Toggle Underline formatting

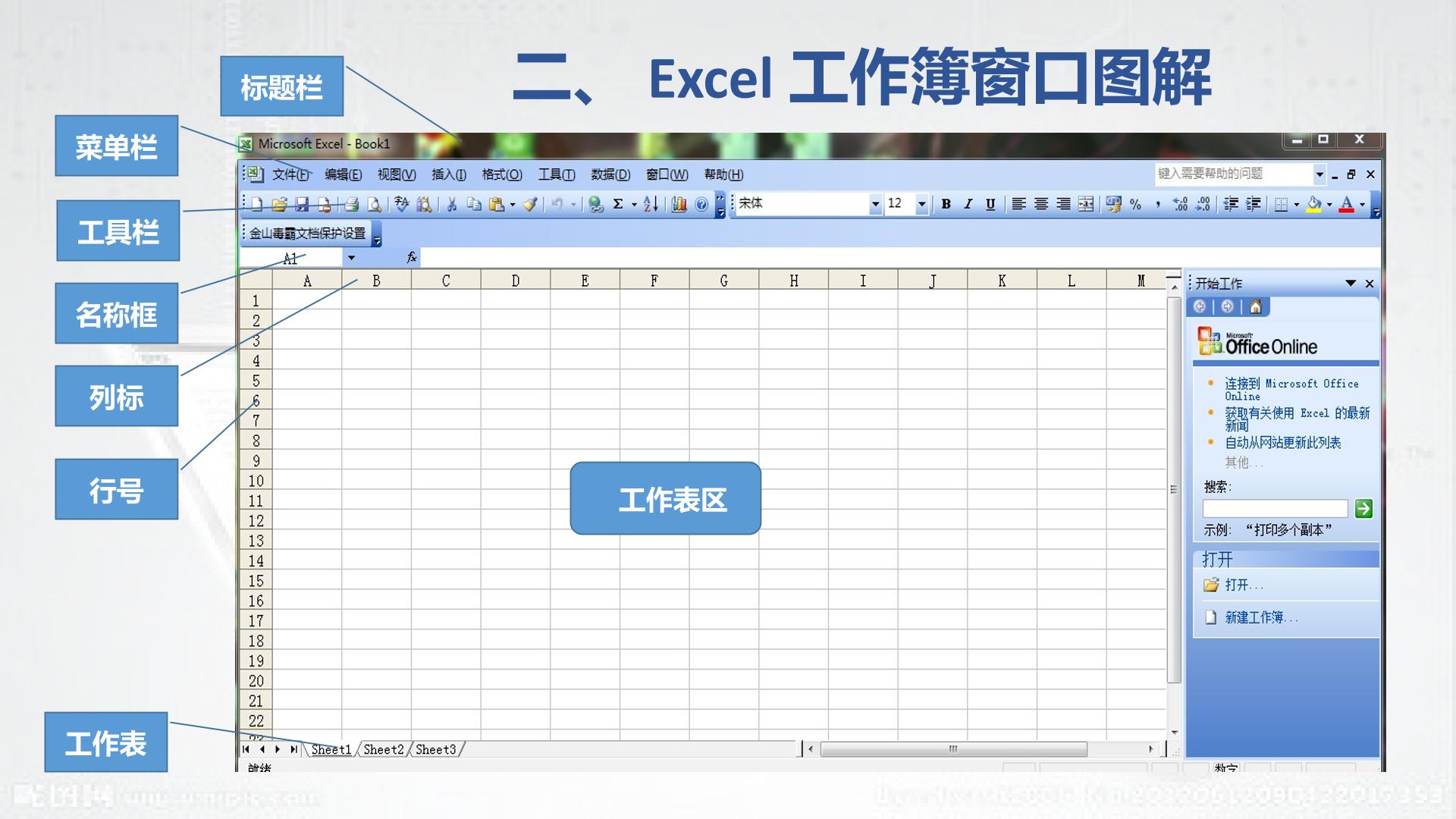pyautogui.click(x=990, y=204)
